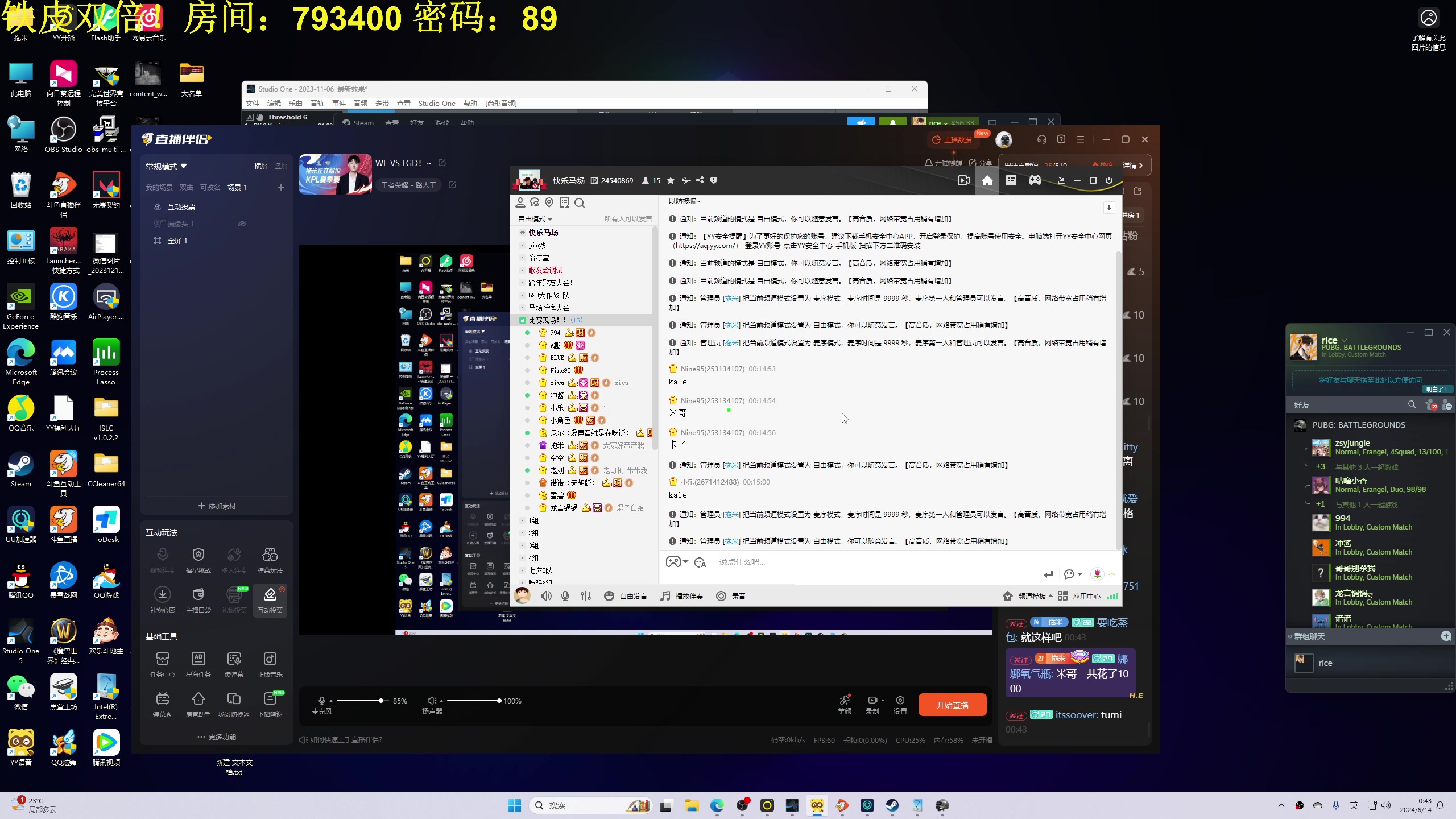
Task: Open 走带 menu in Studio One
Action: (x=382, y=103)
